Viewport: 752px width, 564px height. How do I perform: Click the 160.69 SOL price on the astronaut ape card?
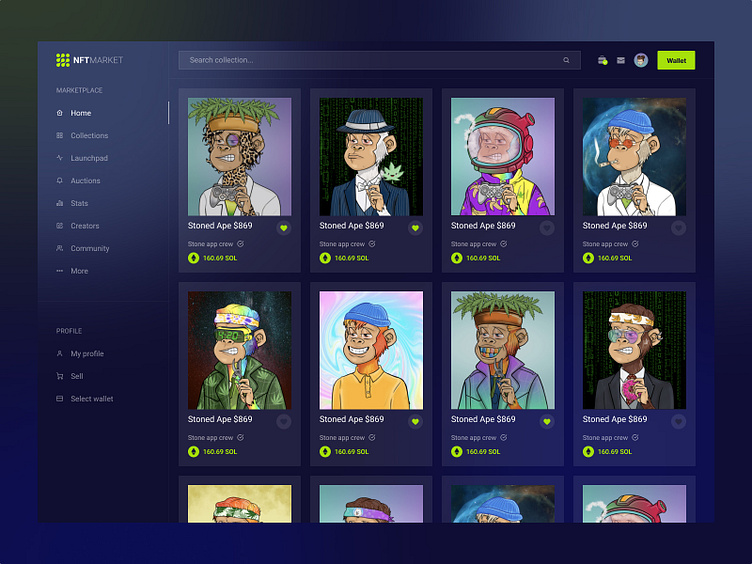point(483,258)
